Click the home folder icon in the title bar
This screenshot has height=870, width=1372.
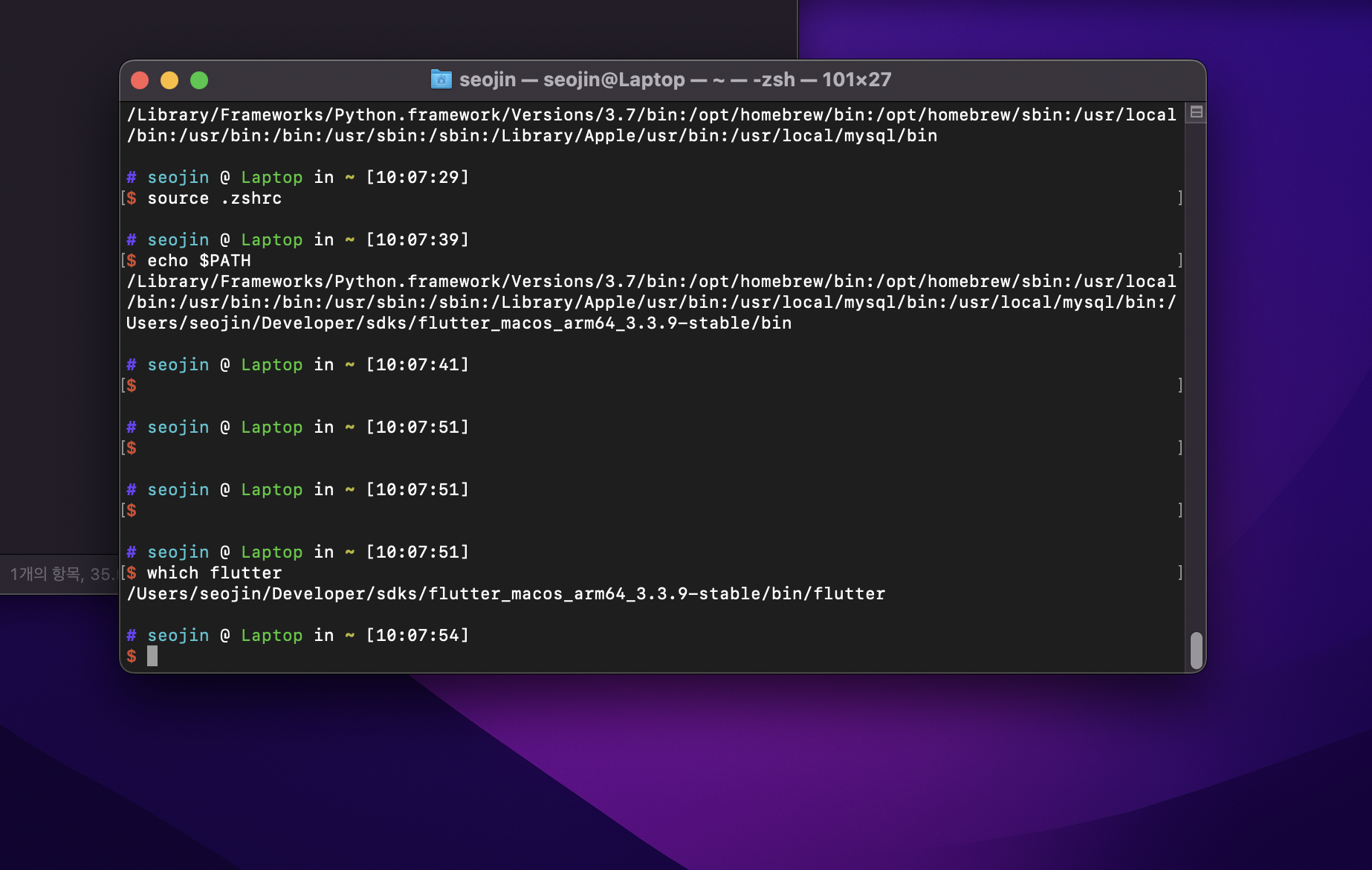click(441, 79)
